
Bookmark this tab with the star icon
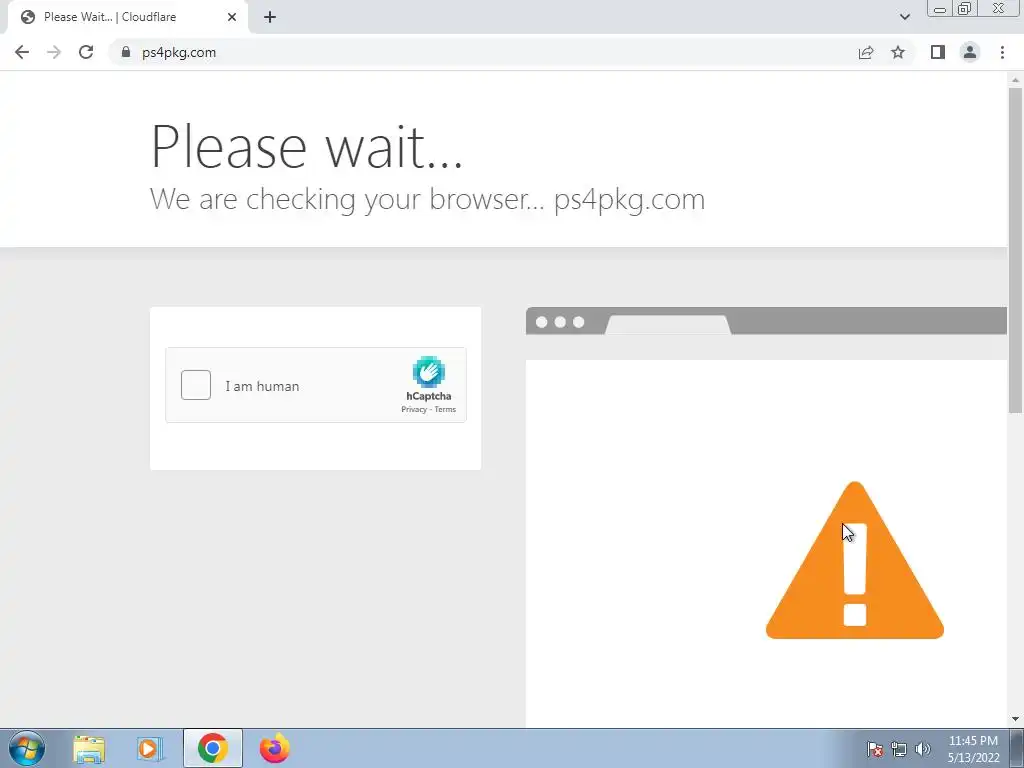coord(898,52)
